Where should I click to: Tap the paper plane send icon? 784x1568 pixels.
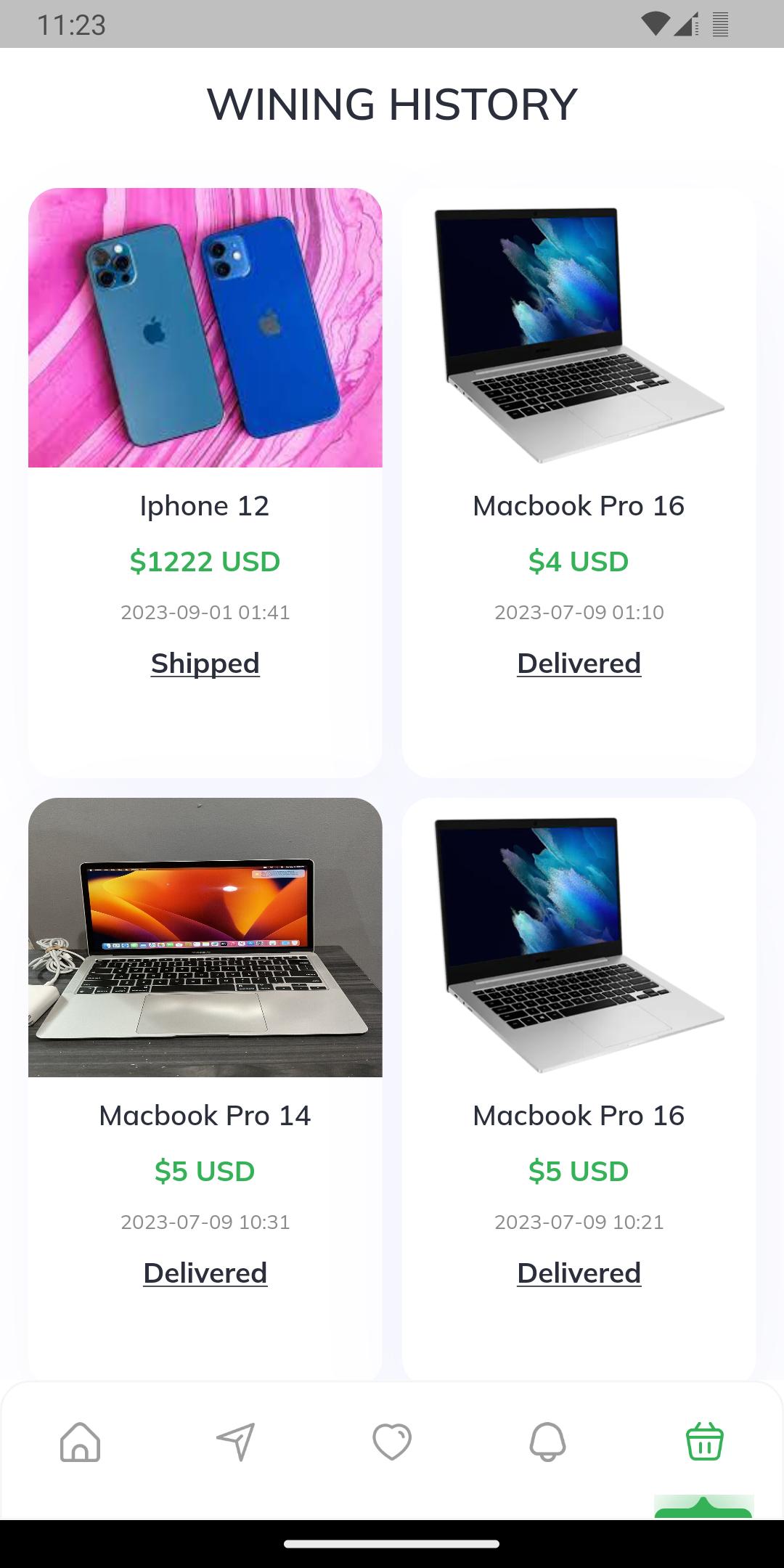click(236, 1441)
